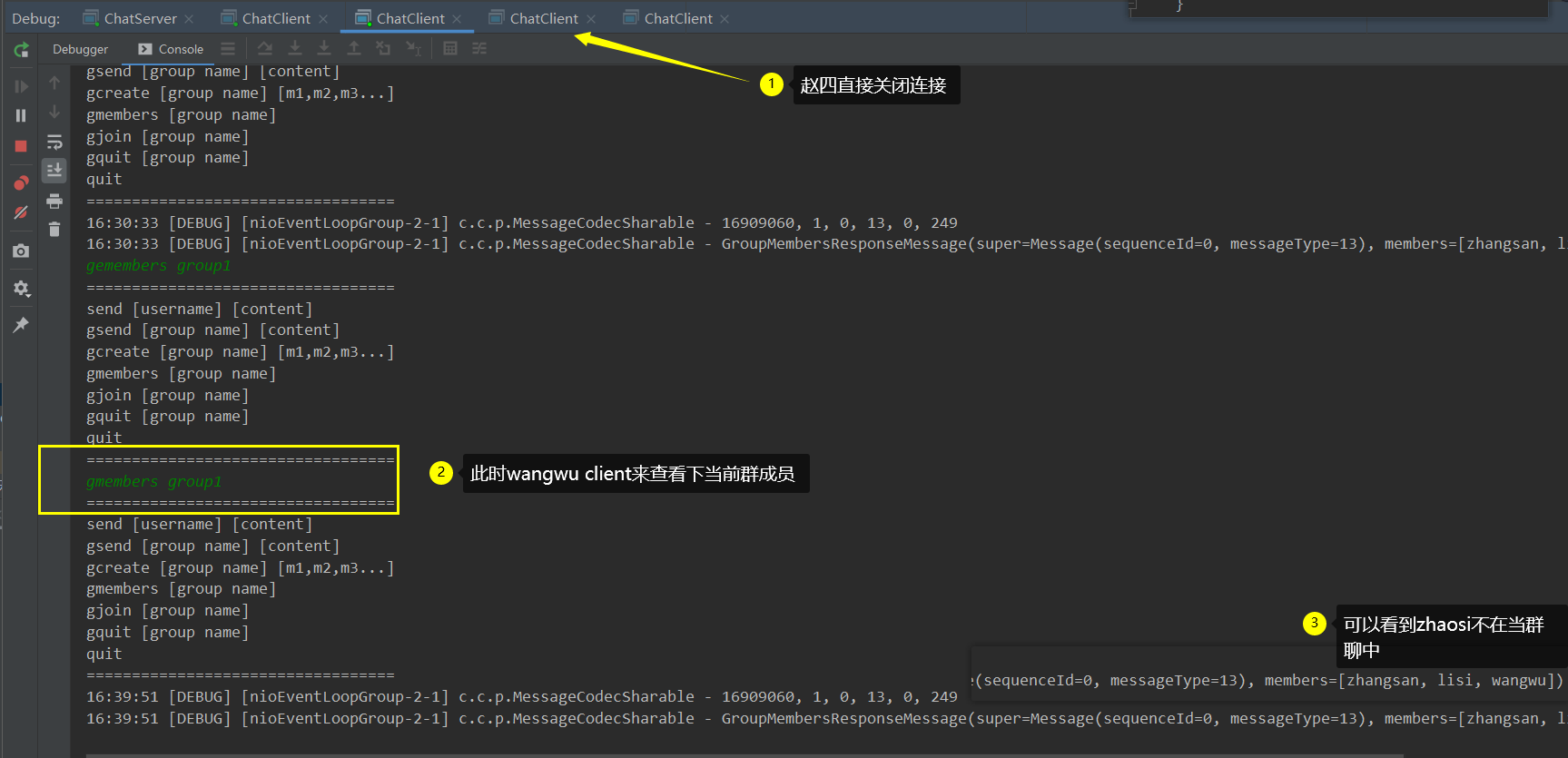Image resolution: width=1568 pixels, height=758 pixels.
Task: Click the Step Over icon
Action: [x=264, y=48]
